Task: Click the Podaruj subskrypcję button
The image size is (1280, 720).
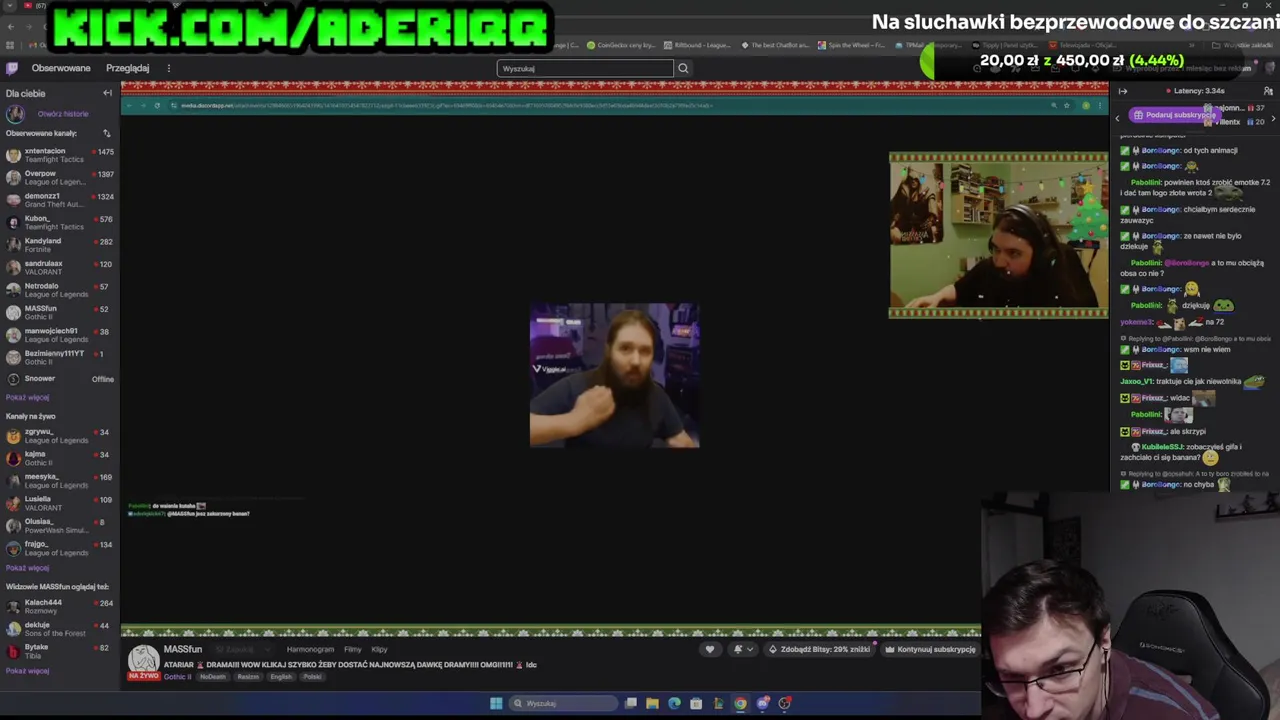Action: [x=1173, y=115]
